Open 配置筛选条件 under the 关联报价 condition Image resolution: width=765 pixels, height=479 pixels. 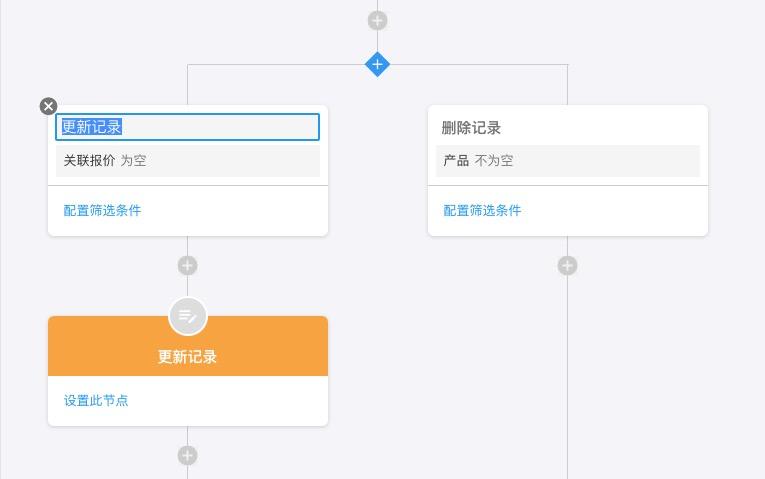[x=102, y=210]
